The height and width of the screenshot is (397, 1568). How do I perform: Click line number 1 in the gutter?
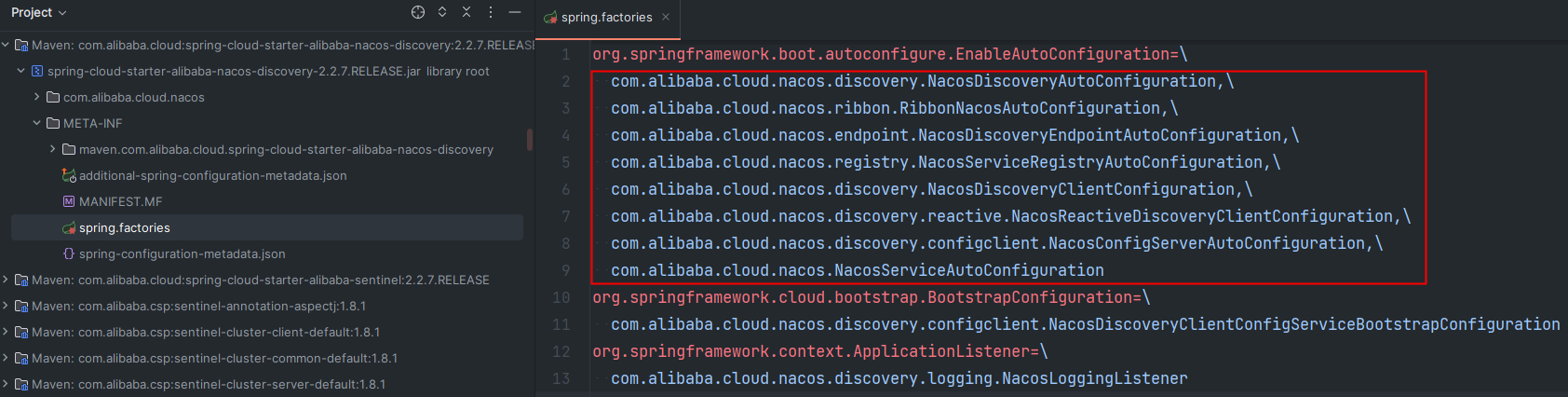[x=565, y=54]
